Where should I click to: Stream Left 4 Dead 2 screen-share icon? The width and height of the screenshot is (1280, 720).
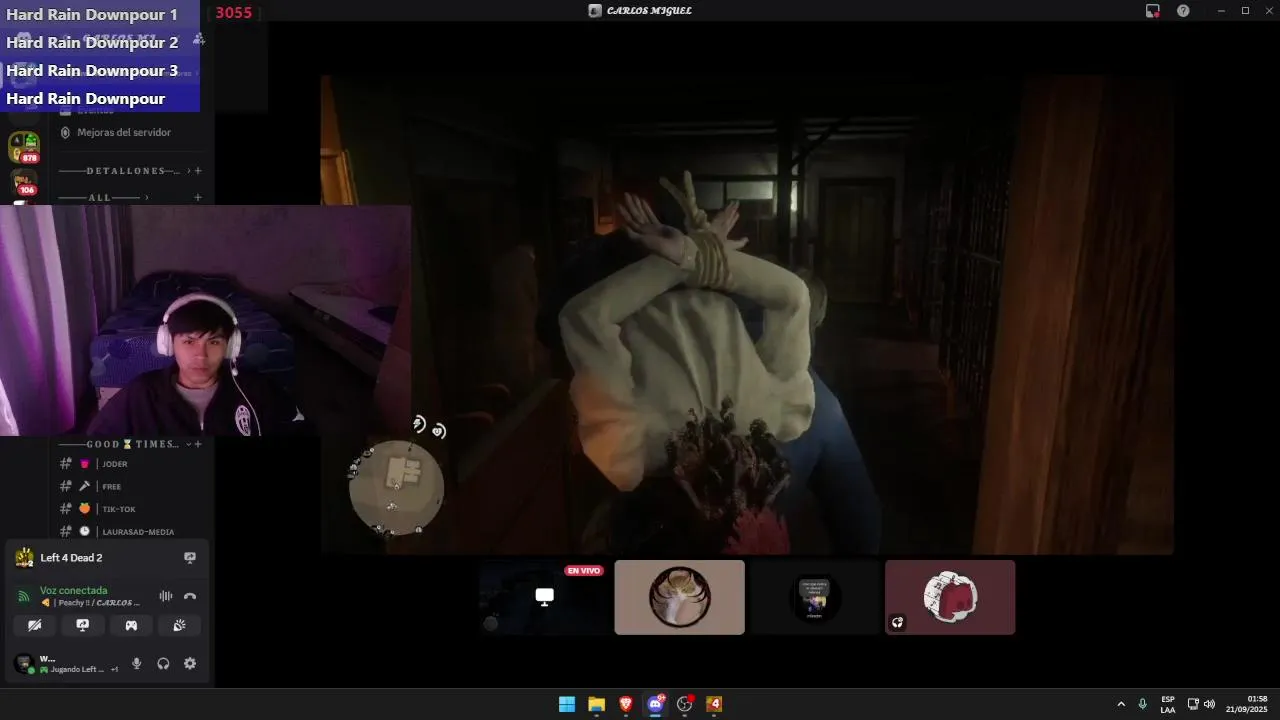click(190, 558)
